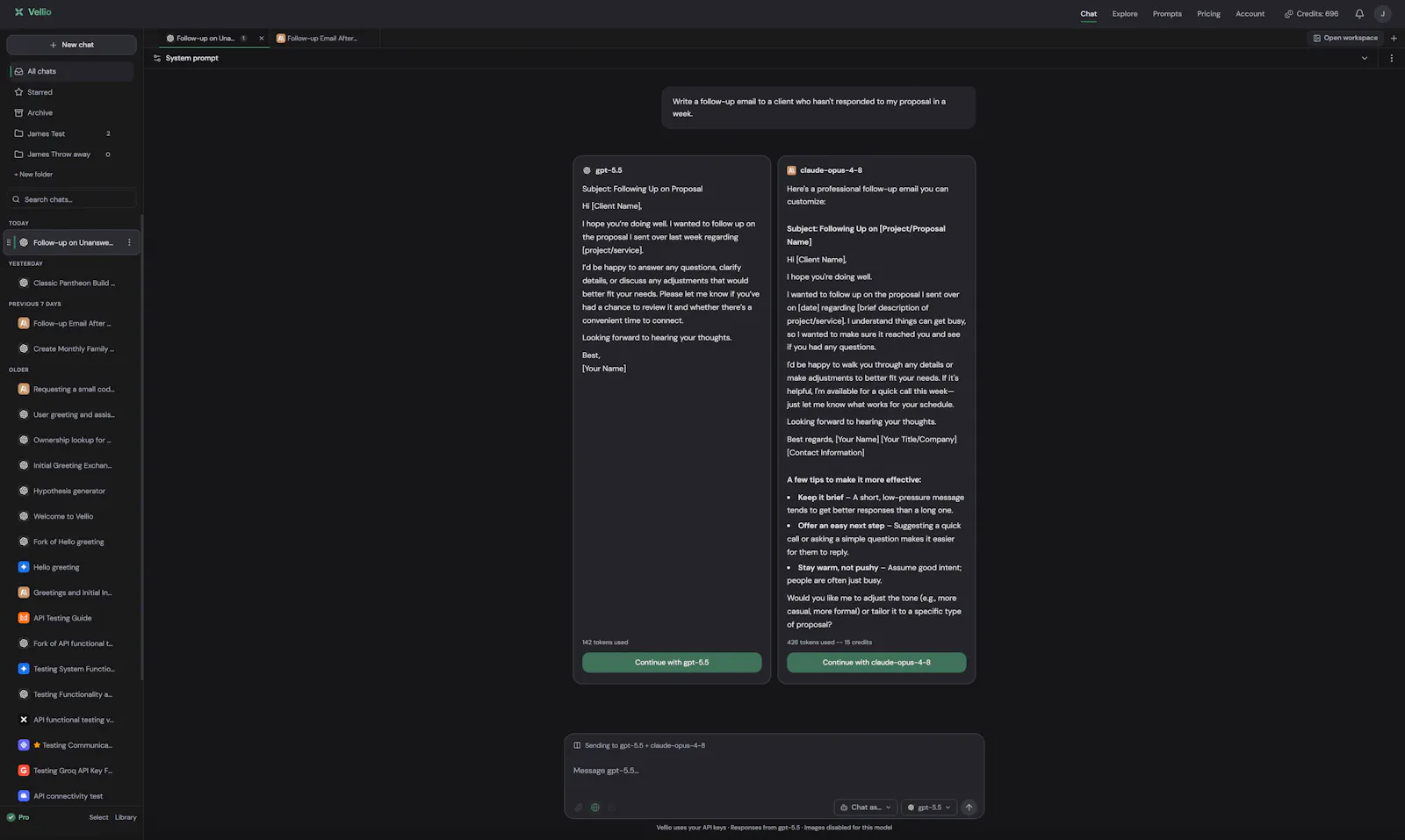
Task: Click the Groq icon of Testing Groq API Key
Action: [24, 771]
